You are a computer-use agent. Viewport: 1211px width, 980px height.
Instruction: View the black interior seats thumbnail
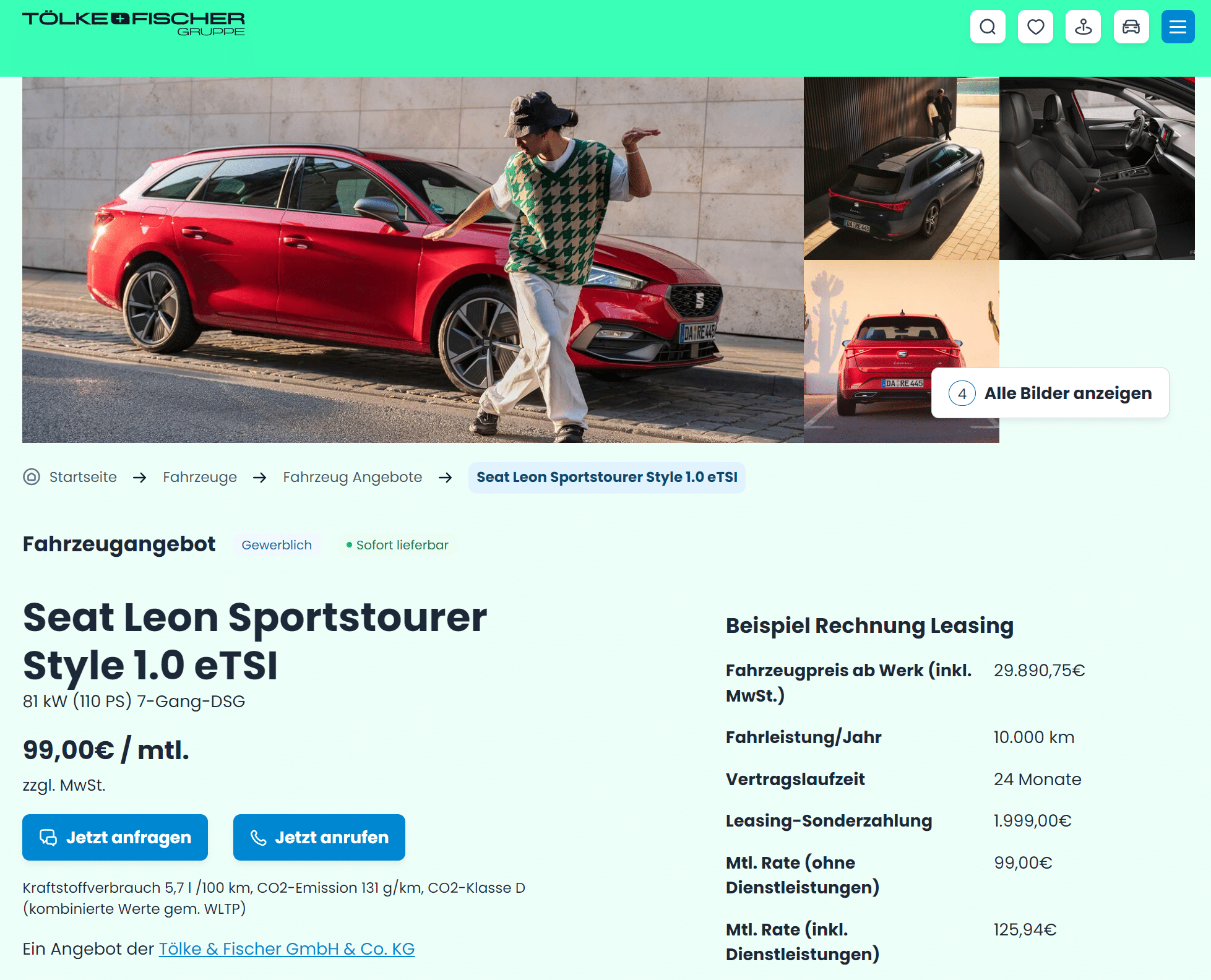(x=1097, y=168)
